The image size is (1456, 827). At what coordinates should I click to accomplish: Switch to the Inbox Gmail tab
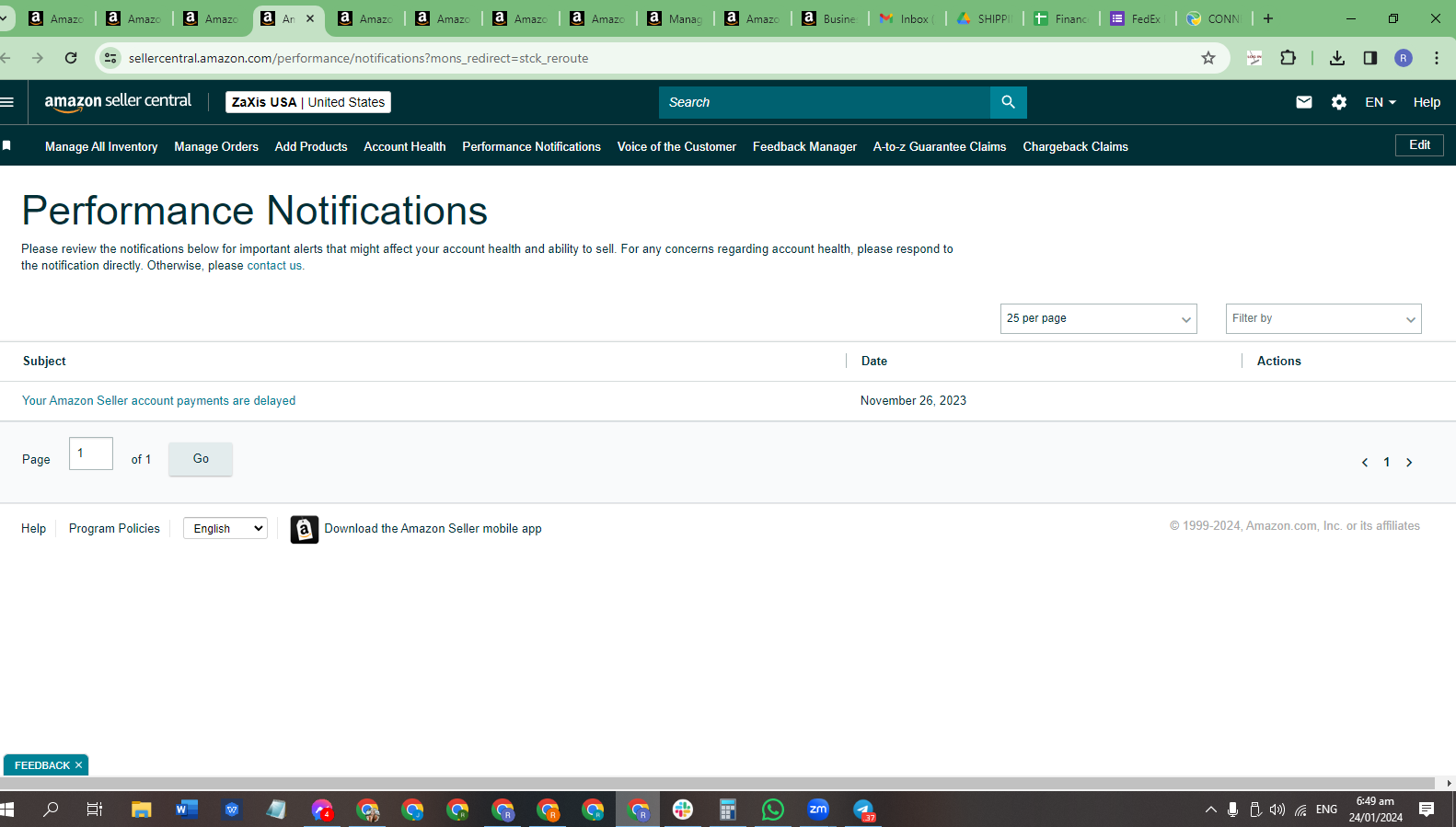(907, 18)
